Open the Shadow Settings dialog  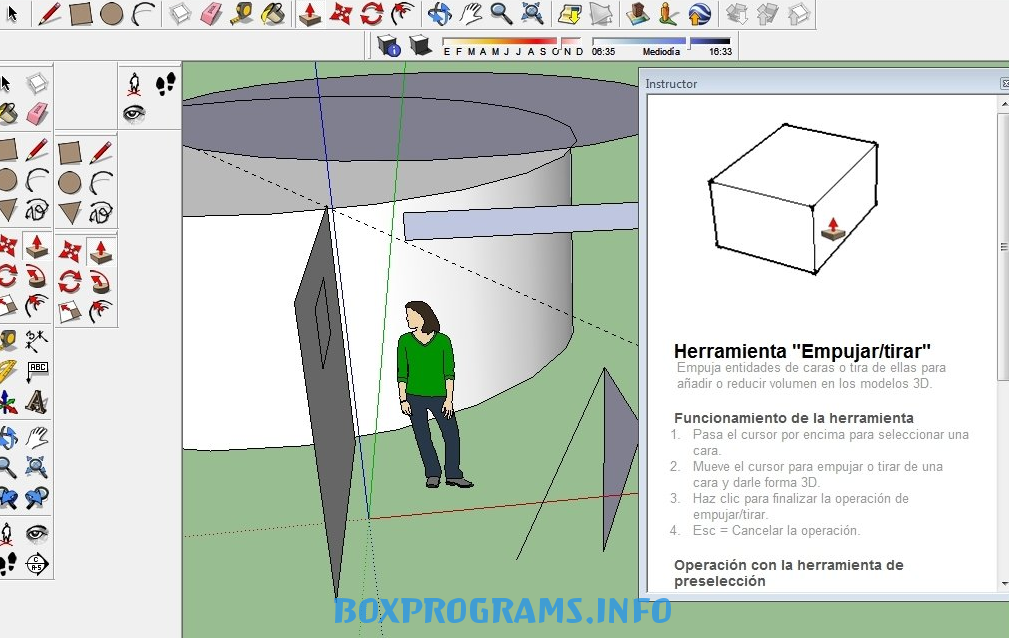[x=389, y=45]
